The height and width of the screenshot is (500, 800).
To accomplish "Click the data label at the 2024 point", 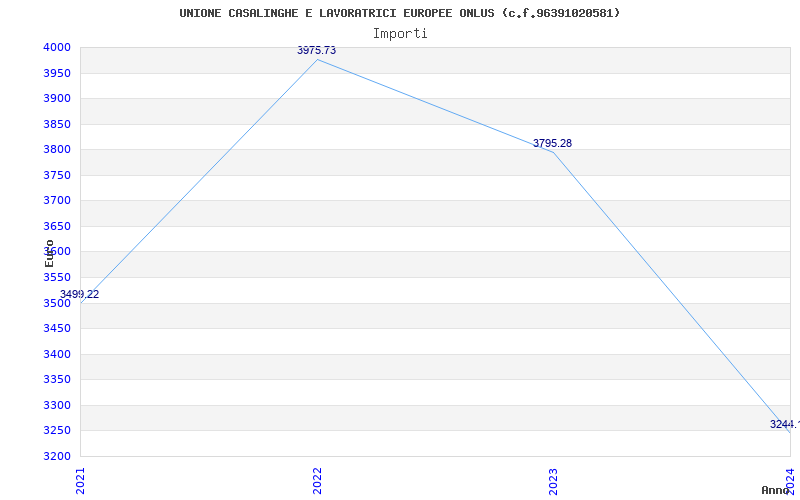I will pos(785,424).
